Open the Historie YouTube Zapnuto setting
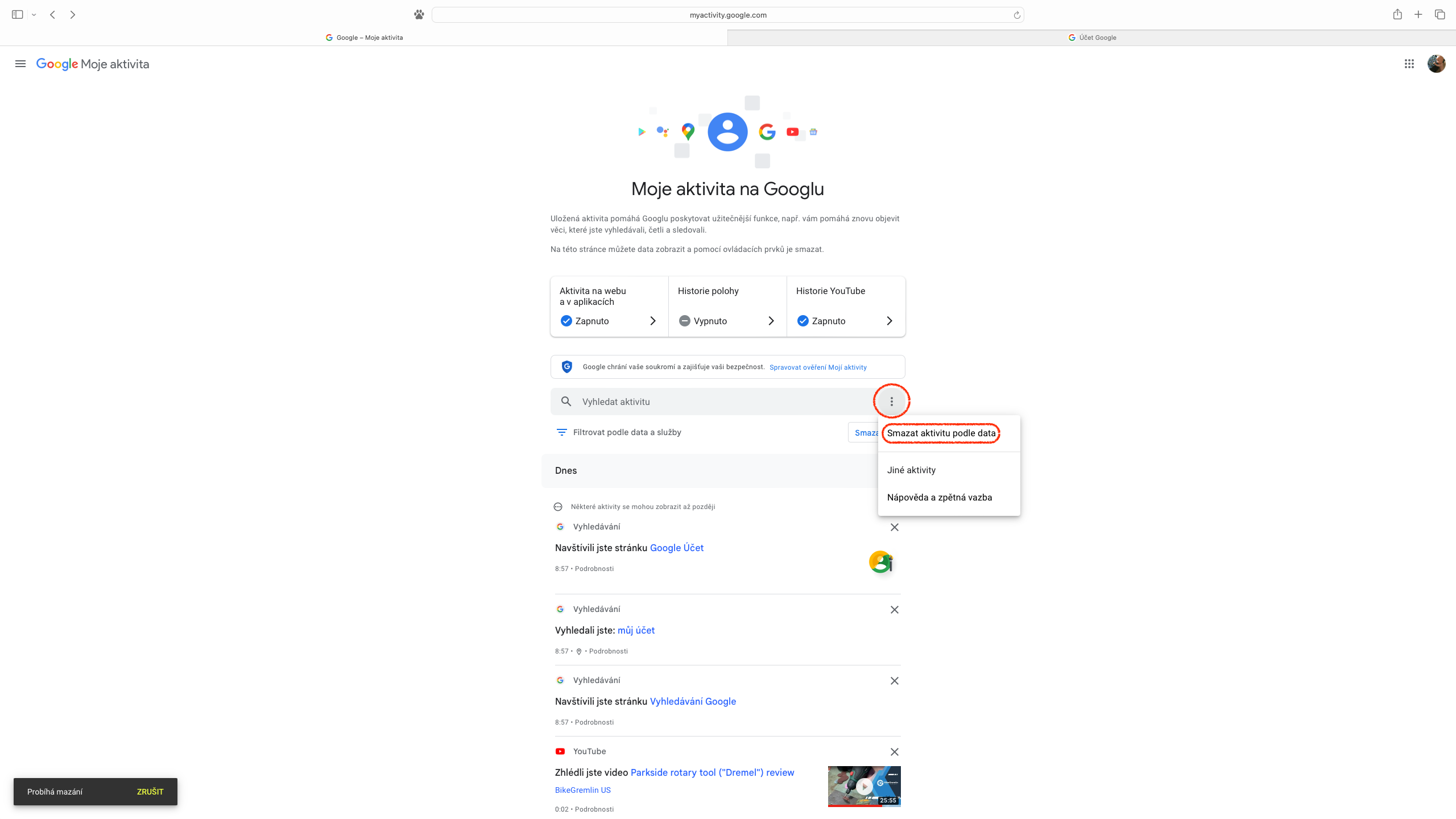Image resolution: width=1456 pixels, height=819 pixels. pos(845,307)
